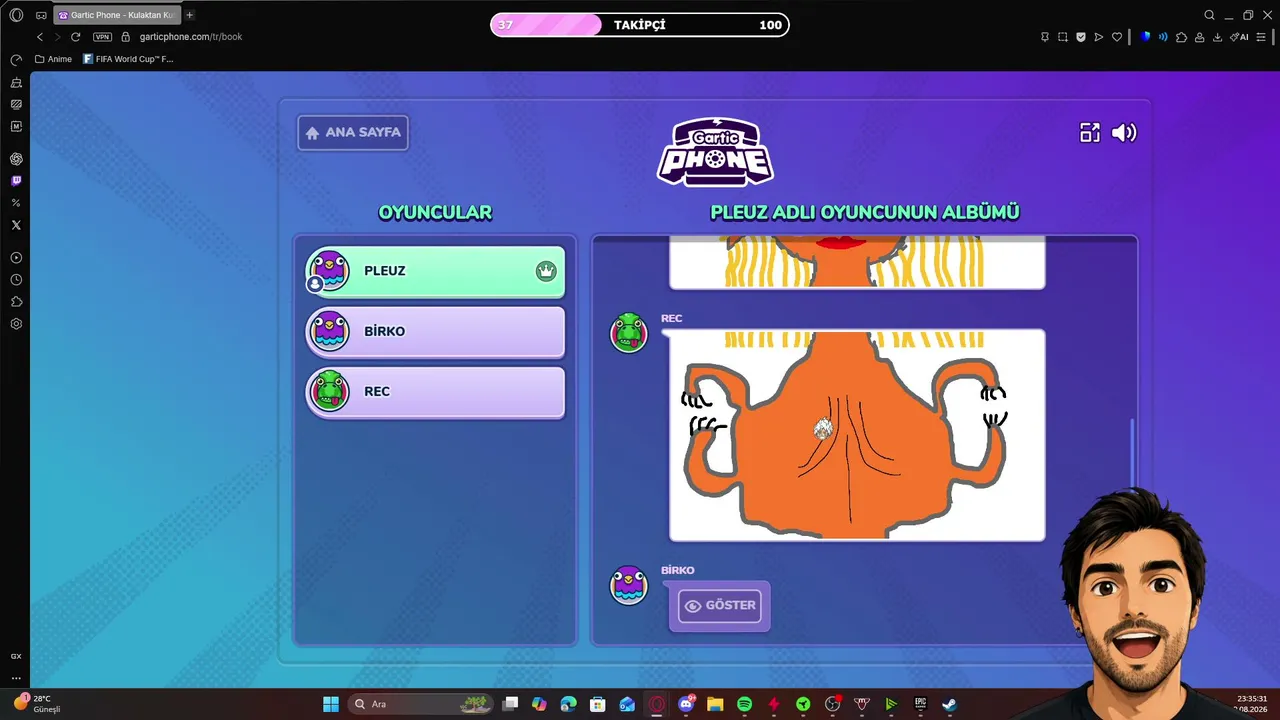Viewport: 1280px width, 720px height.
Task: Select player REC in the players list
Action: click(x=435, y=391)
